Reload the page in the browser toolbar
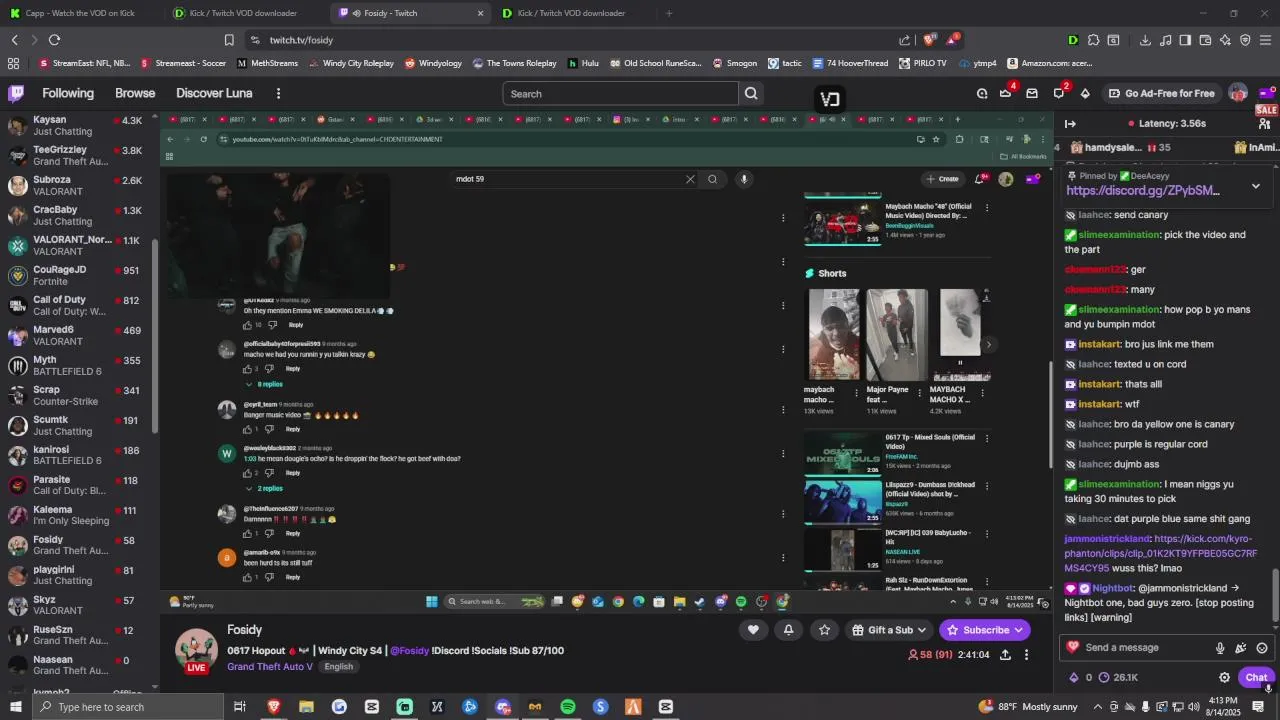1280x720 pixels. pyautogui.click(x=54, y=40)
